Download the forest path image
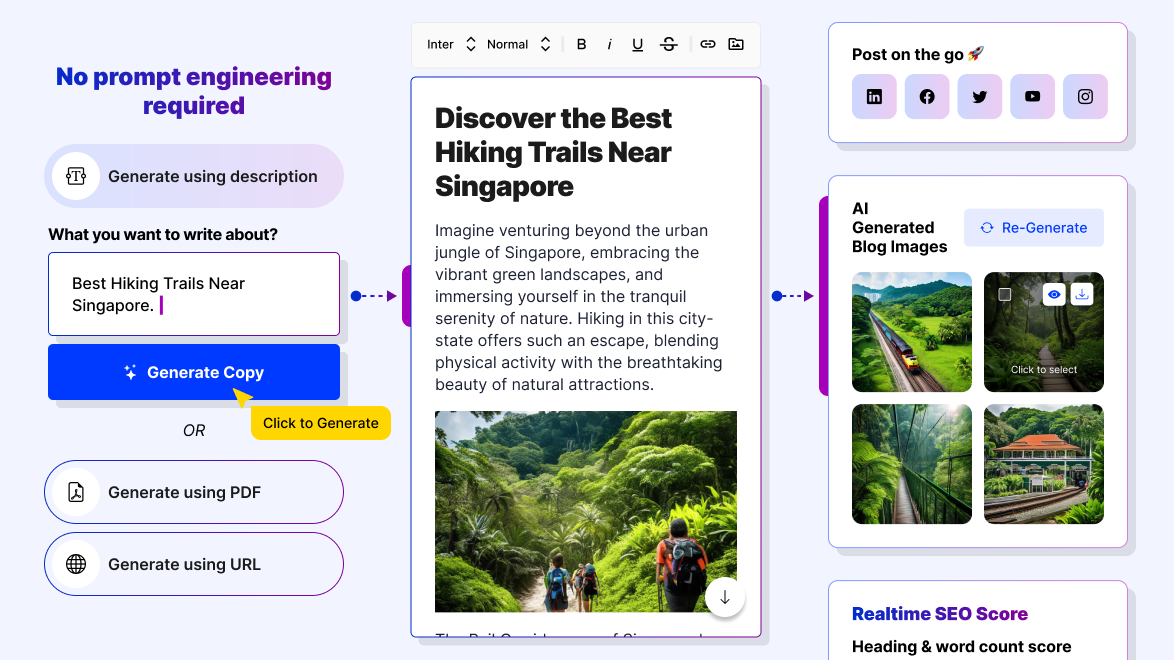Image resolution: width=1174 pixels, height=660 pixels. point(1081,294)
